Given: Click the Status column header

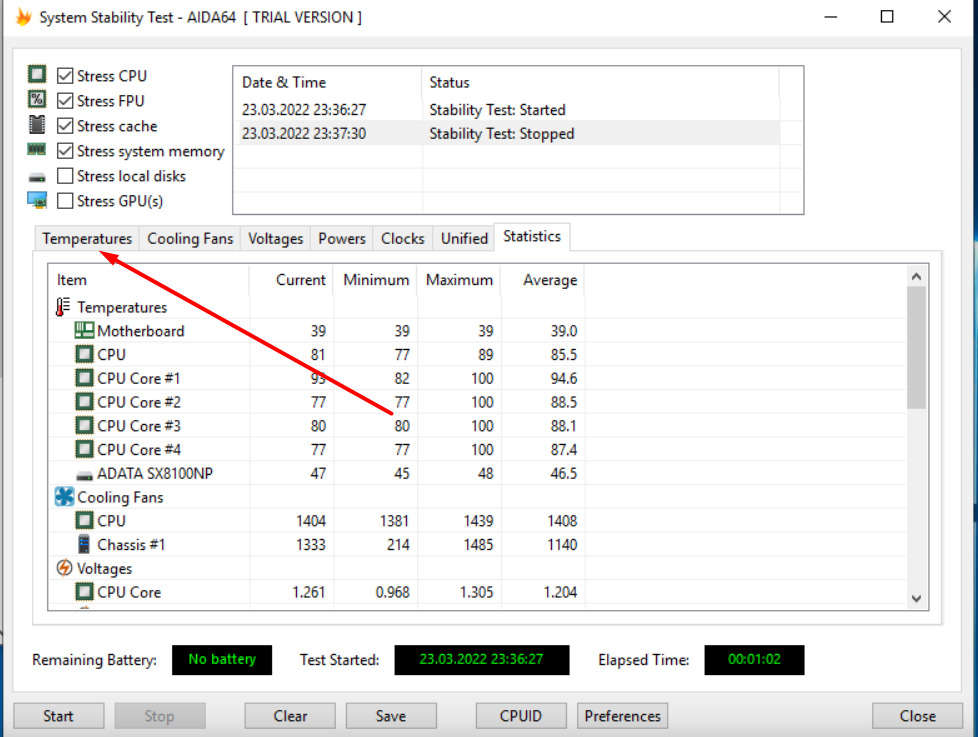Looking at the screenshot, I should 600,82.
